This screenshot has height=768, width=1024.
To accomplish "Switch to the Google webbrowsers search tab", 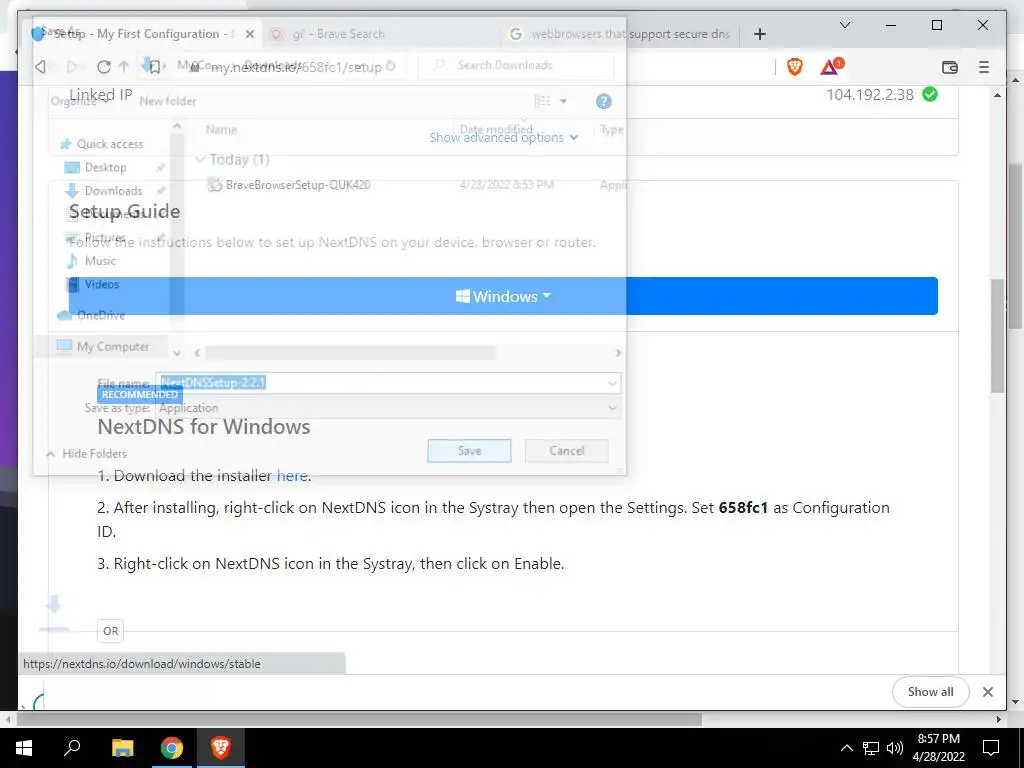I will [x=620, y=34].
